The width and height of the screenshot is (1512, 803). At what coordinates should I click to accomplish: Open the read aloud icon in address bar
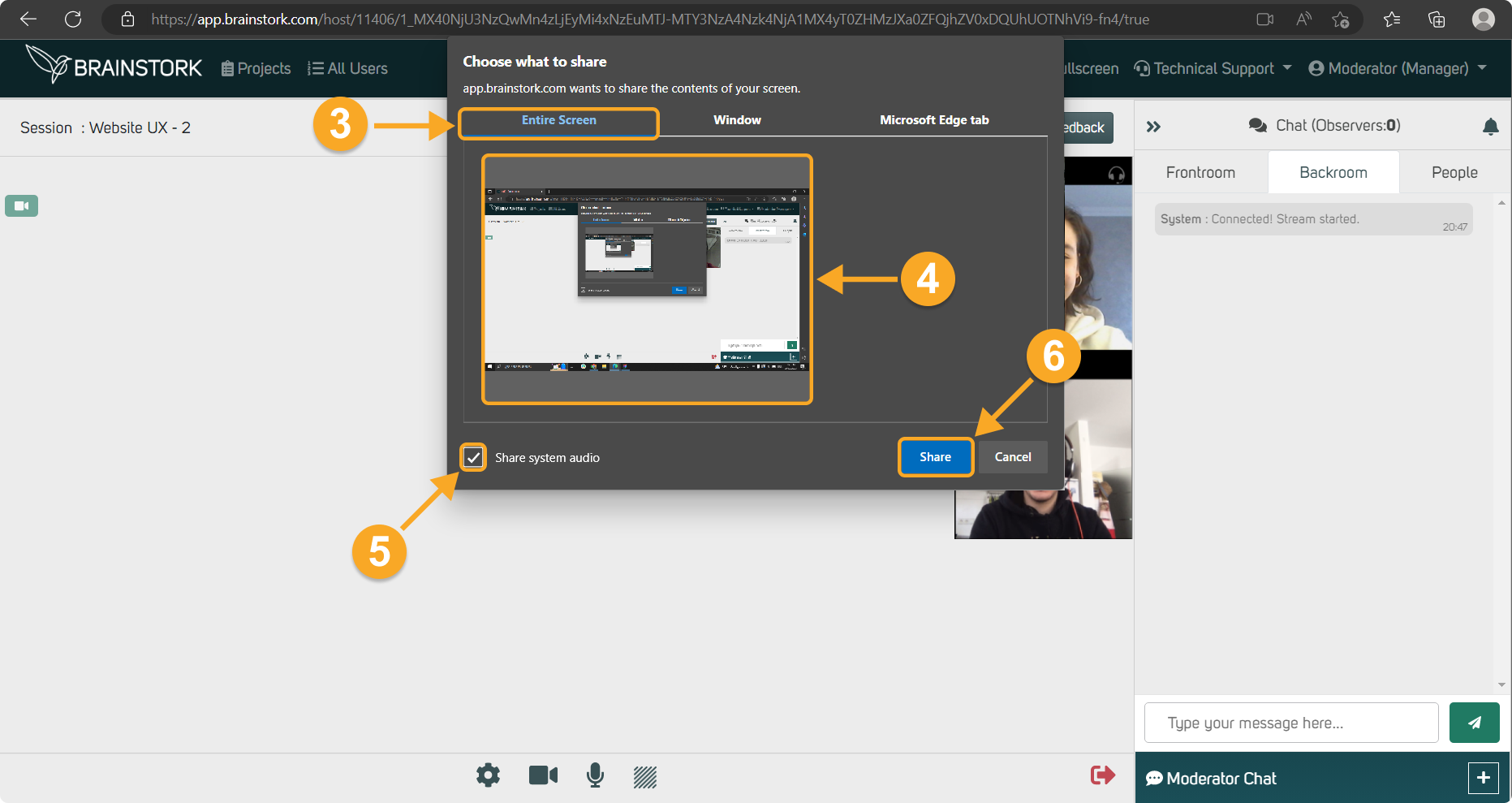pos(1303,19)
